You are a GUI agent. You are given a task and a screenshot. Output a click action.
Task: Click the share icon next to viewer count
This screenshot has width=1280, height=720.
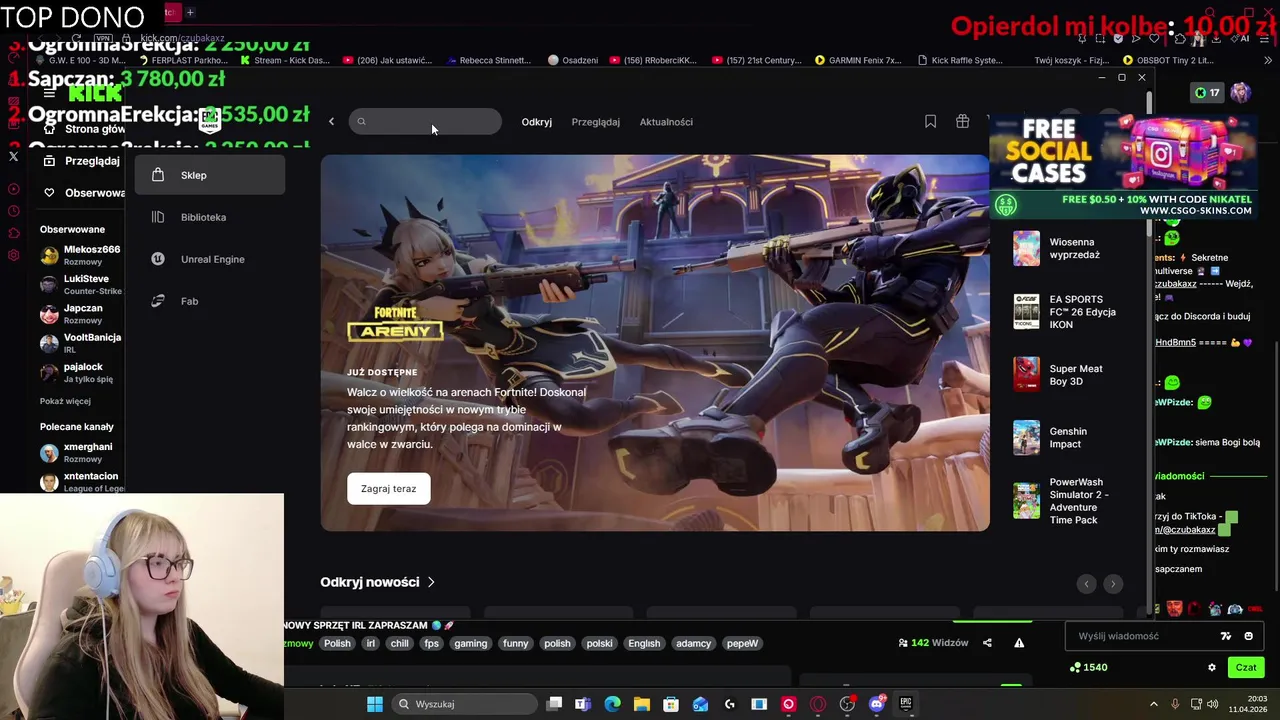pyautogui.click(x=987, y=643)
